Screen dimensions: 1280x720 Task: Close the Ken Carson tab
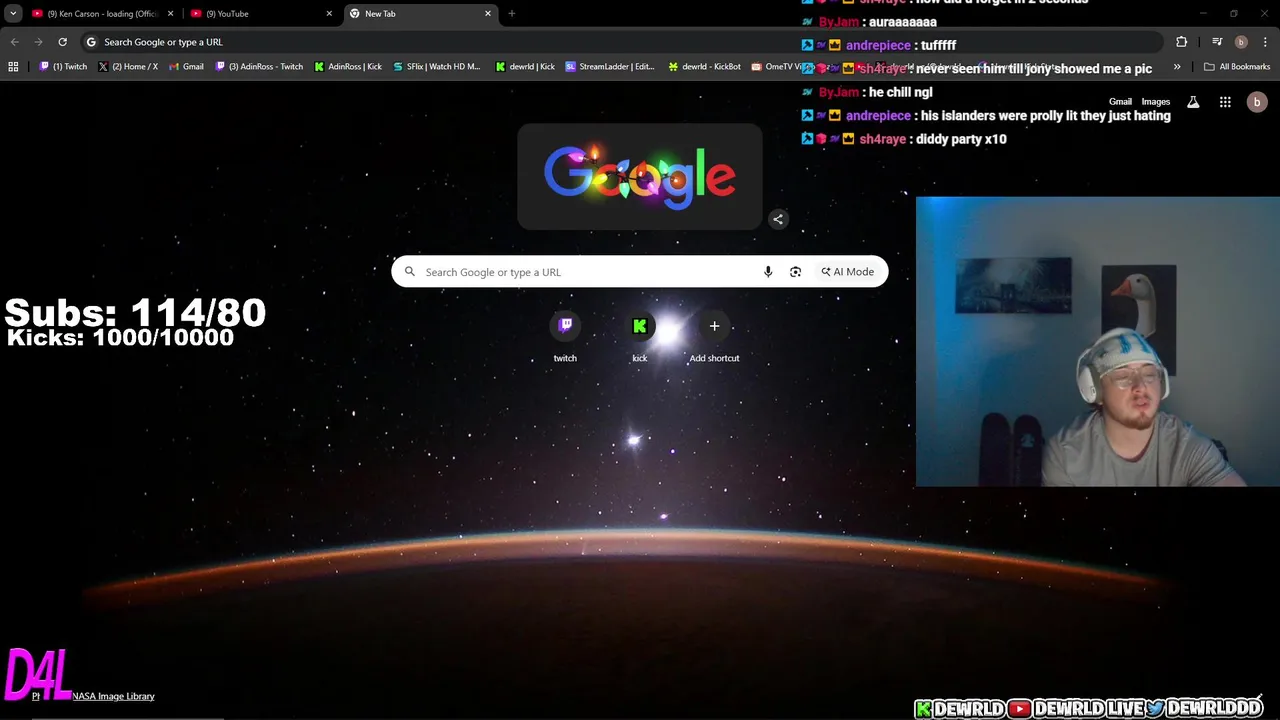[170, 14]
